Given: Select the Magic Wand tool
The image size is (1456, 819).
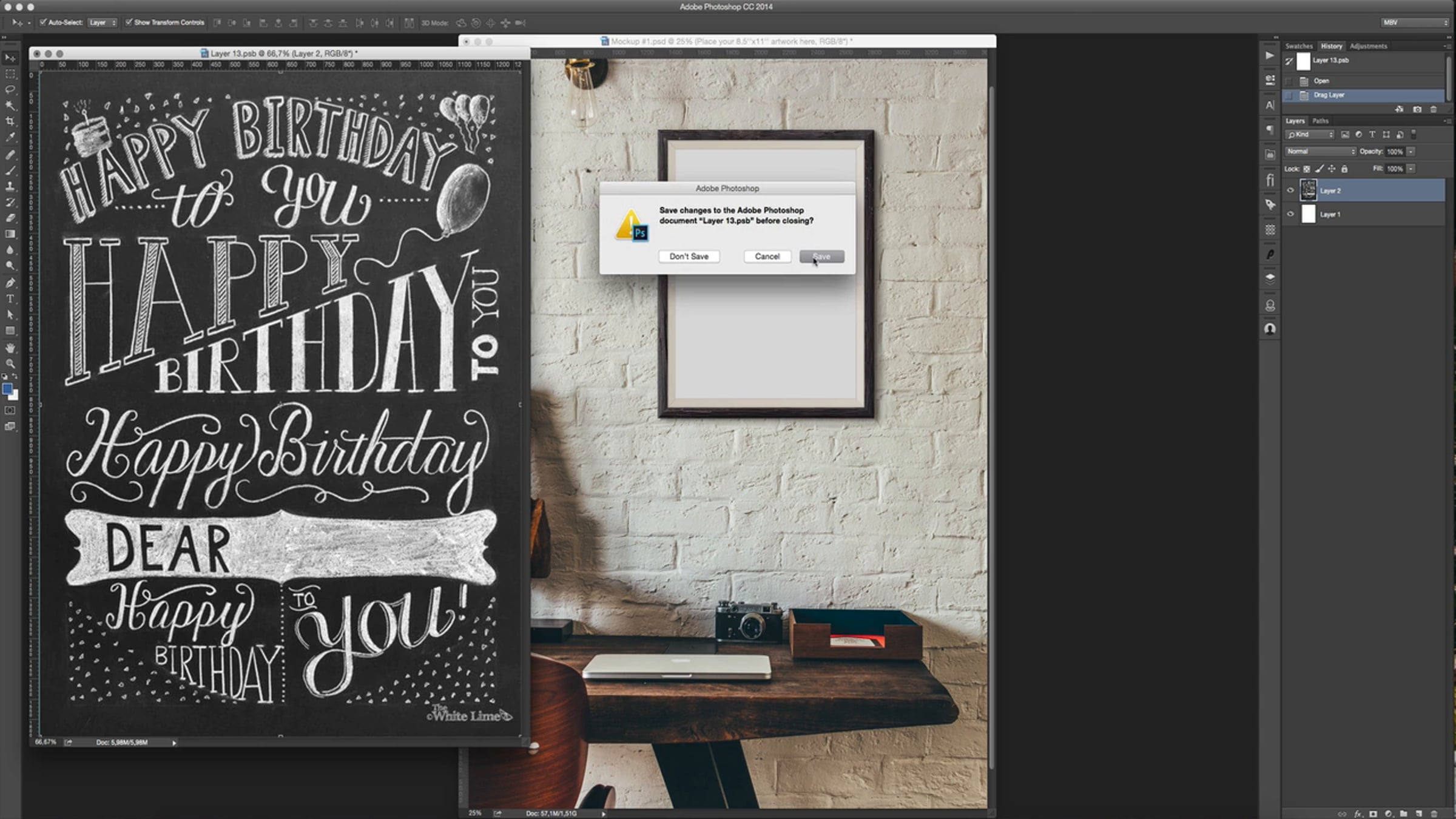Looking at the screenshot, I should 10,105.
